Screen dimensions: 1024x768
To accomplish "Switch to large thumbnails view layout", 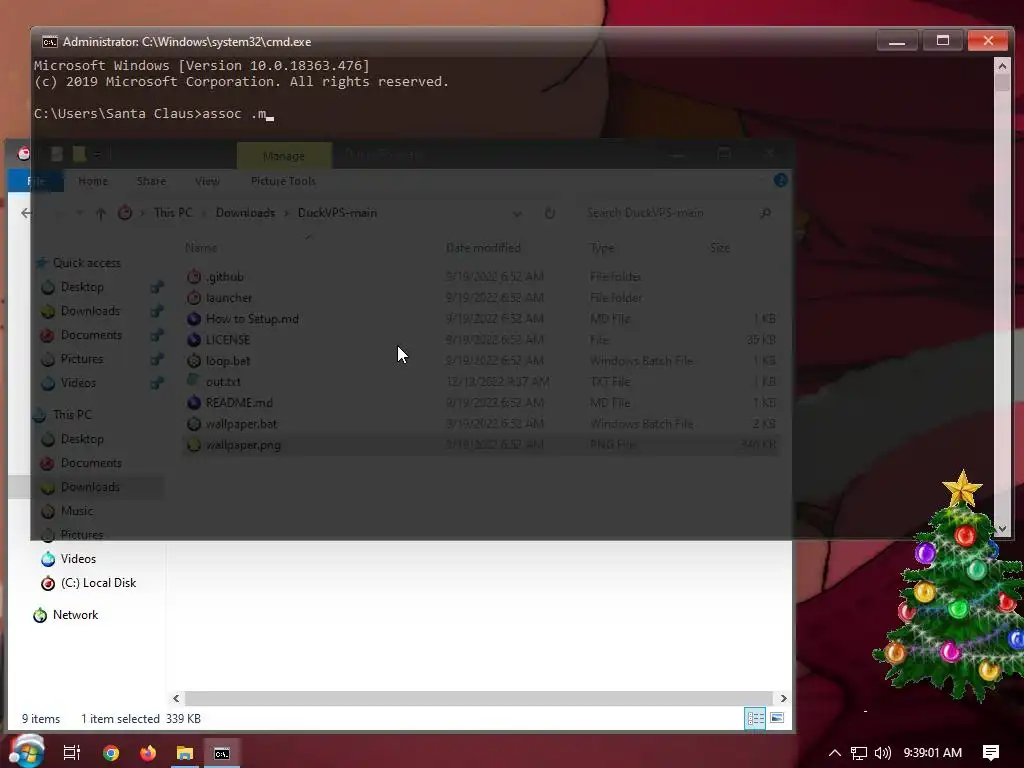I will 777,718.
